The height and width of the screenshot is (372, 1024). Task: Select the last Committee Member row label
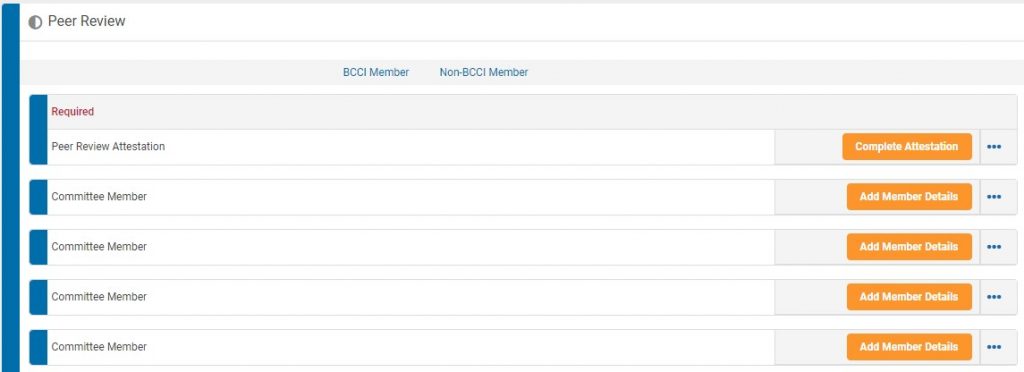tap(99, 347)
